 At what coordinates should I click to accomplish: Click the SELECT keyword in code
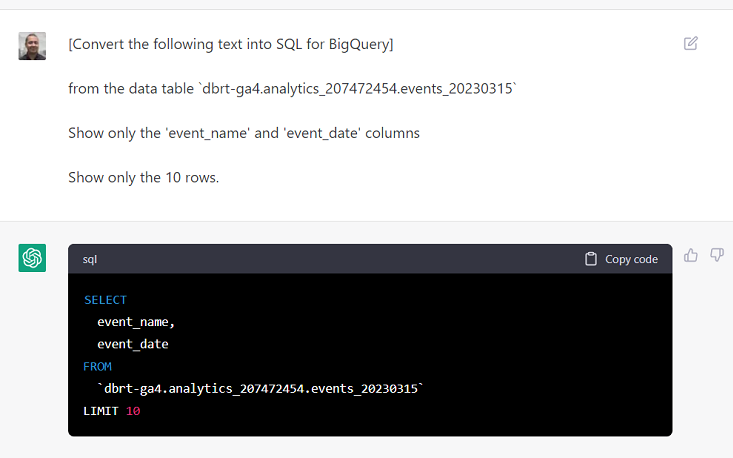tap(105, 300)
